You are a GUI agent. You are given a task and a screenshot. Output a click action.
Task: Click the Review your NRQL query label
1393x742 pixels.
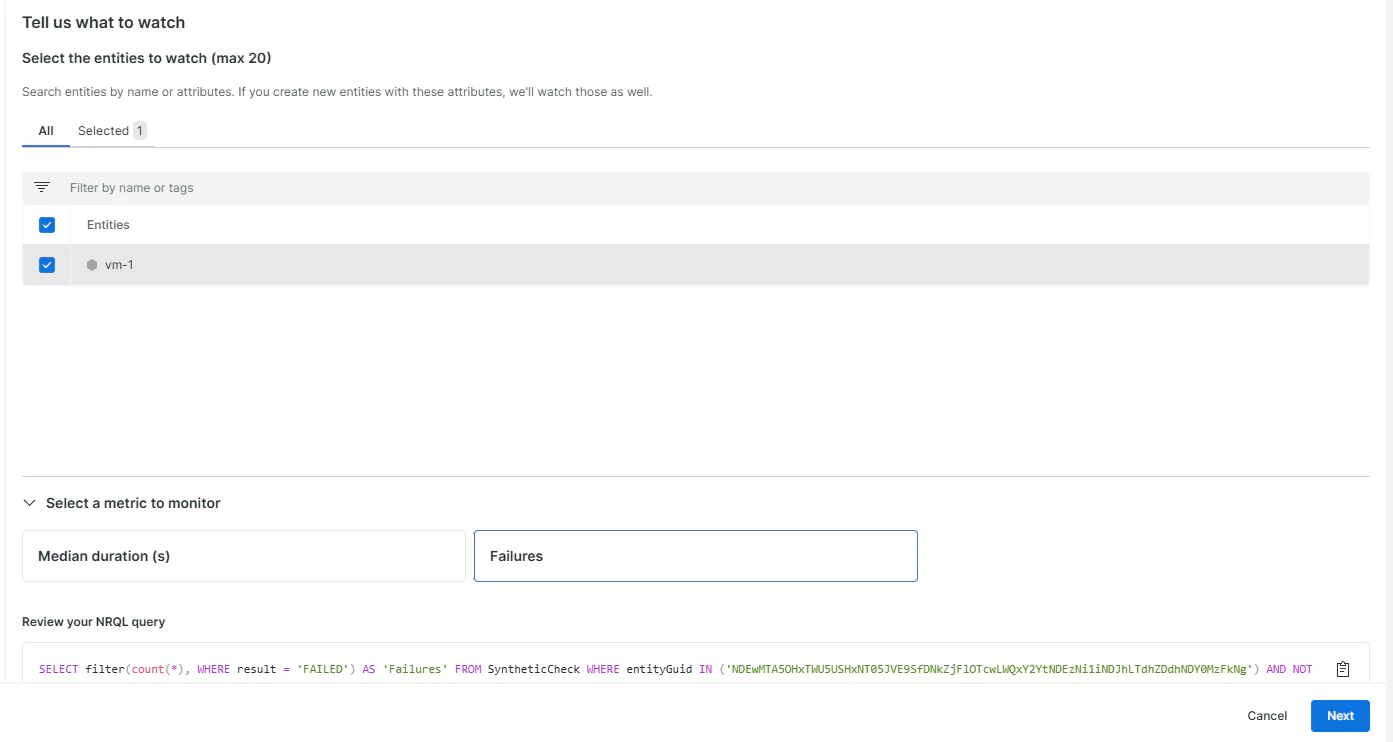click(94, 622)
